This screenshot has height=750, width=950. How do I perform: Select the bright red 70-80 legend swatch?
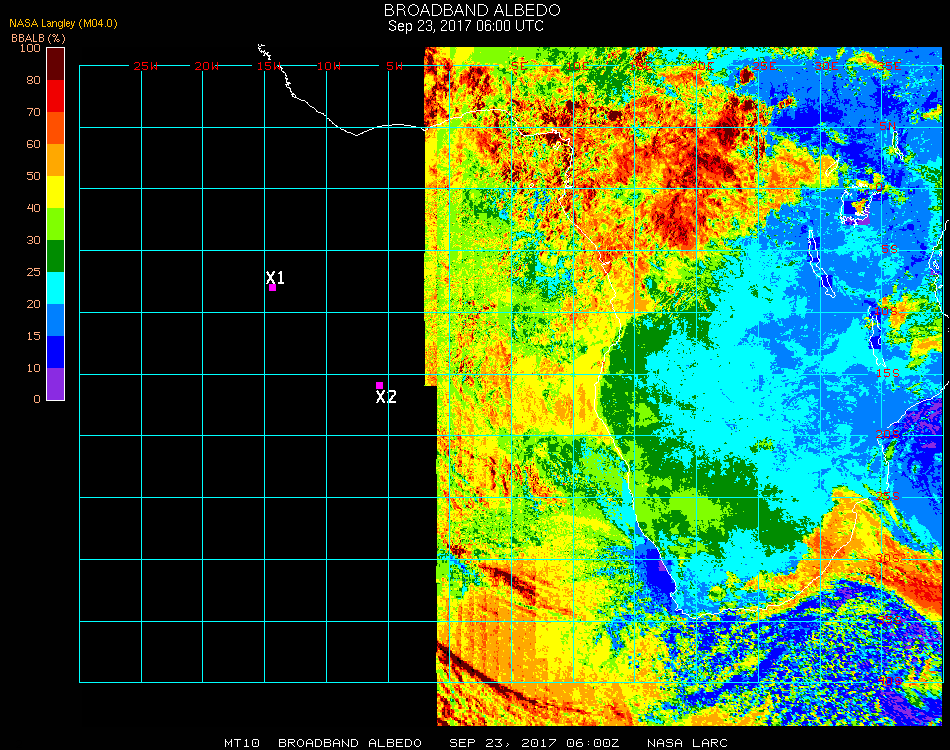pyautogui.click(x=56, y=96)
